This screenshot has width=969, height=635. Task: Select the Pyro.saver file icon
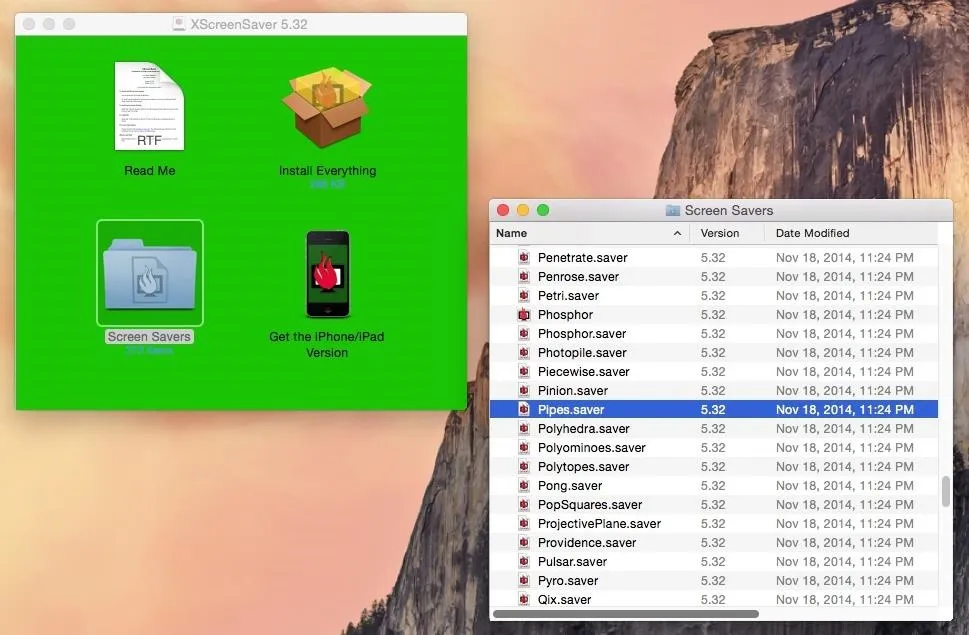coord(524,581)
